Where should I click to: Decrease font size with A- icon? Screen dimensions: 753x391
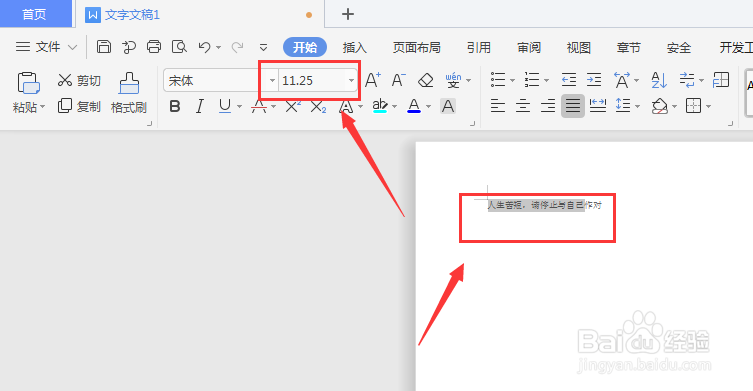[399, 80]
